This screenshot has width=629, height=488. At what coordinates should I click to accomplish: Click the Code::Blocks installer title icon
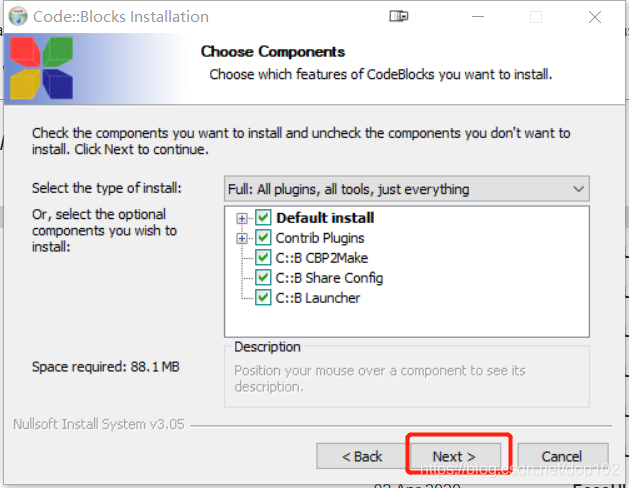[18, 16]
